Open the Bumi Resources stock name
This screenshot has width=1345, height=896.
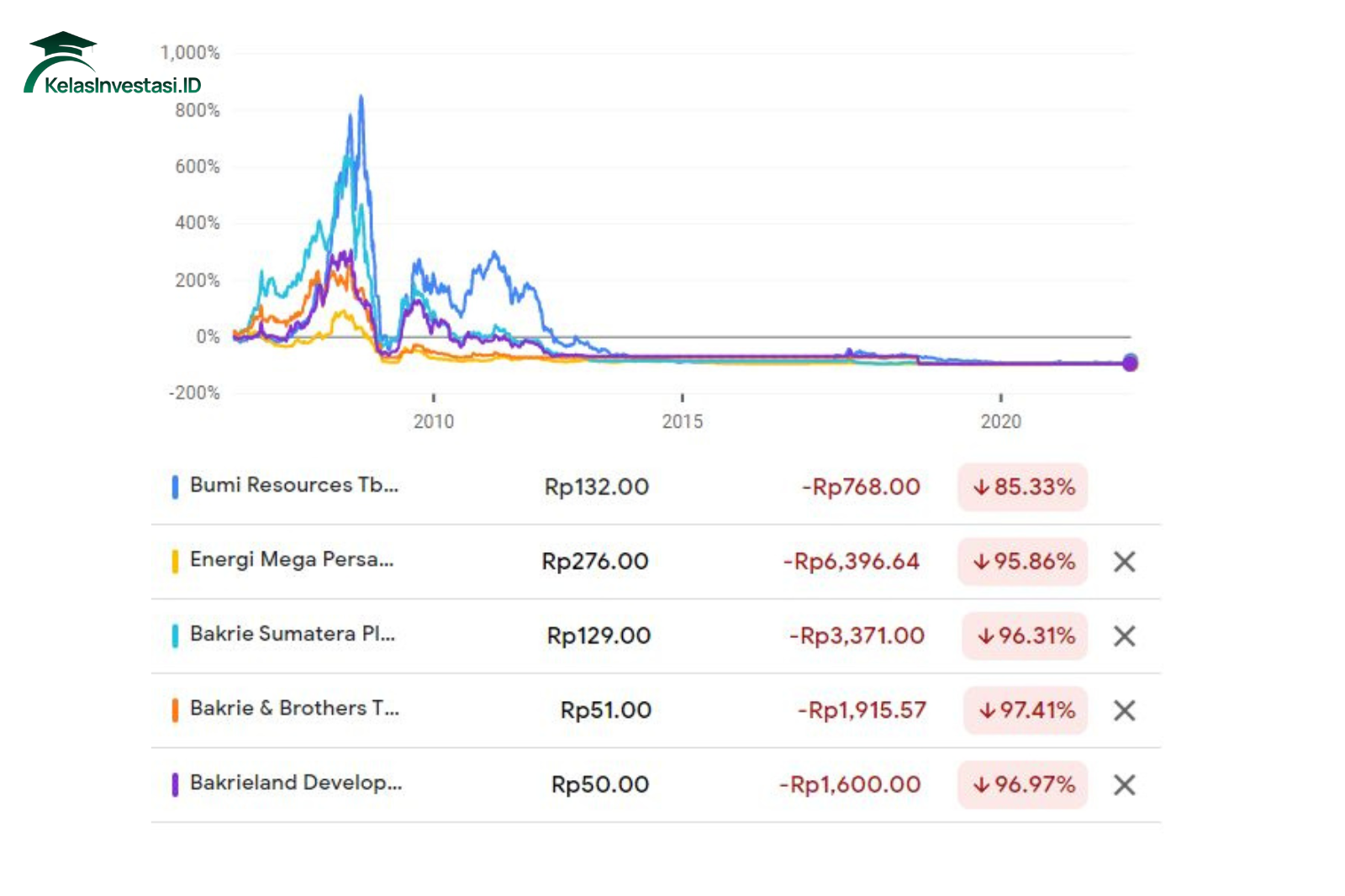click(293, 485)
